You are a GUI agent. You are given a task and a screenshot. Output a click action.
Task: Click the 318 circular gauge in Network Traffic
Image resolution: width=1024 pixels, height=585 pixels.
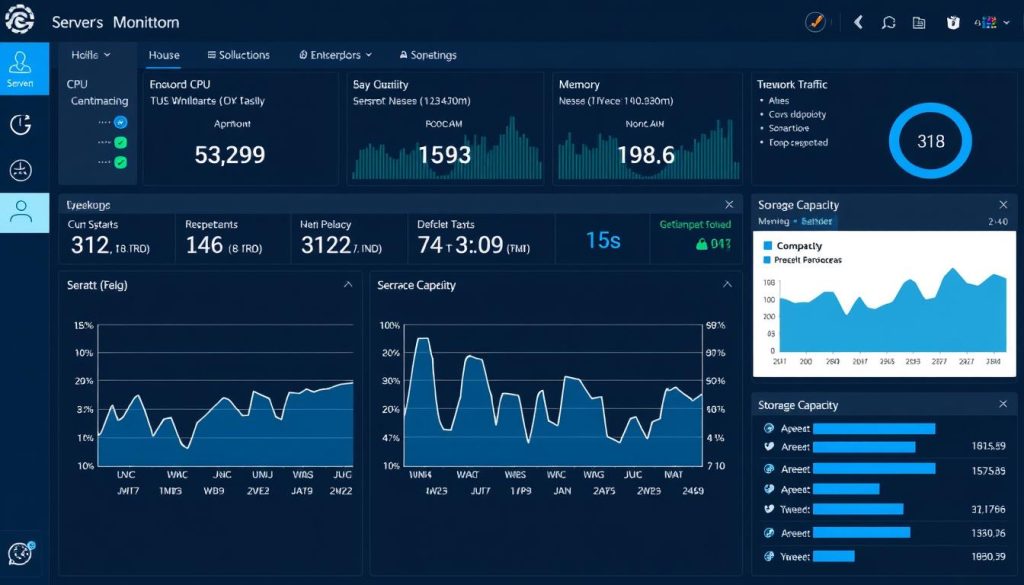(929, 141)
